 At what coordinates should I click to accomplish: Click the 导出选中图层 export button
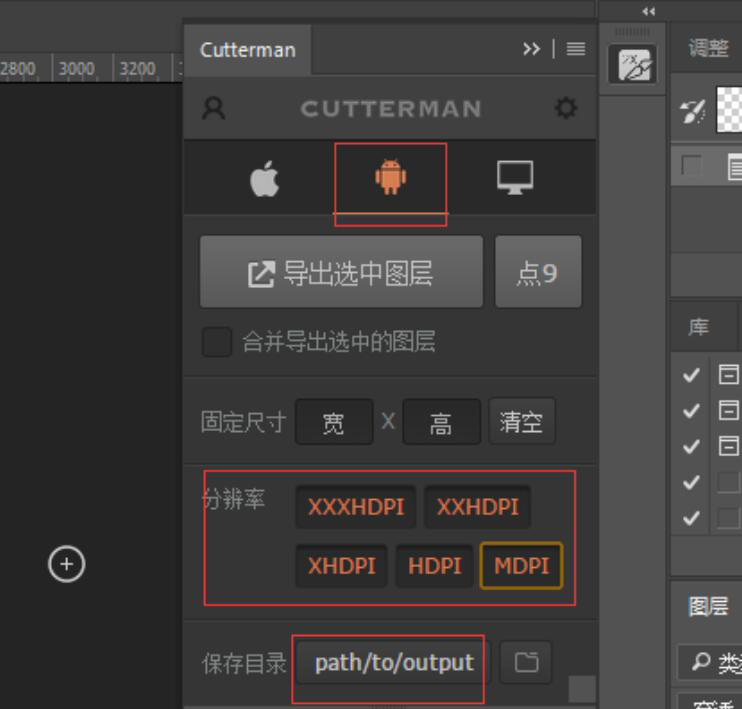[341, 272]
